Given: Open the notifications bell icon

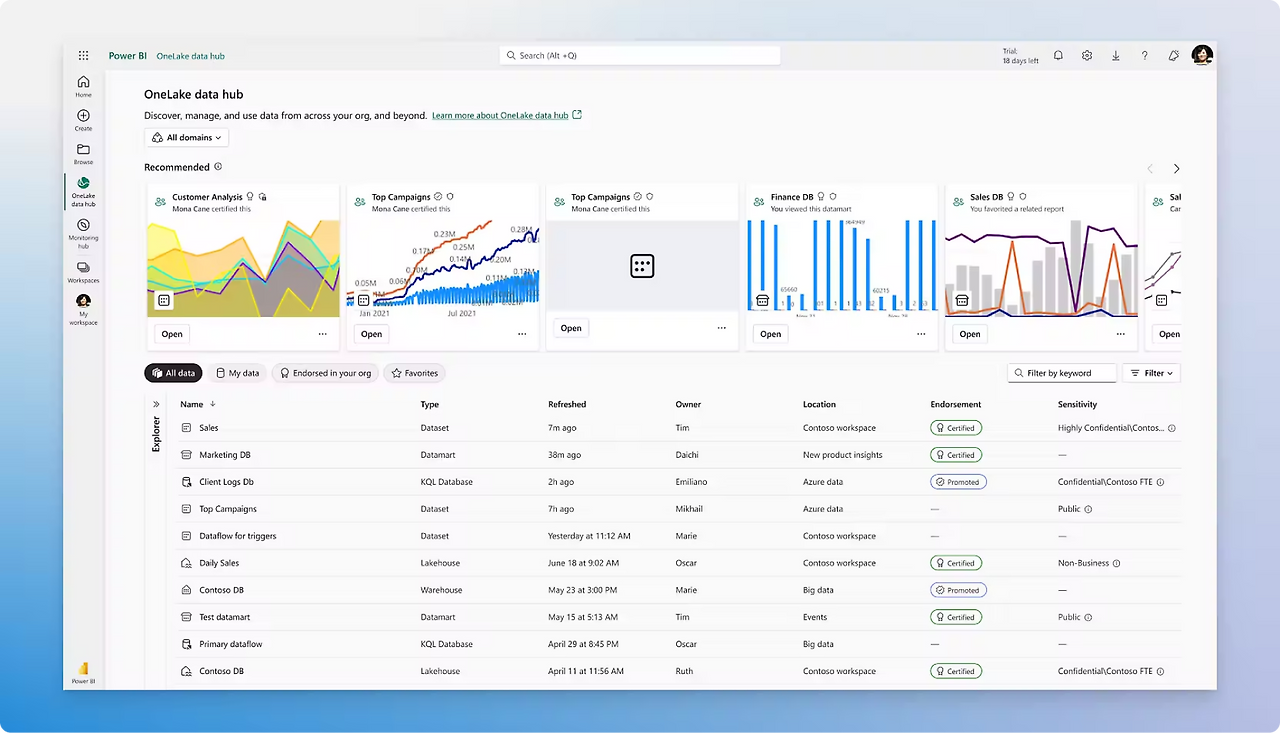Looking at the screenshot, I should pos(1058,56).
